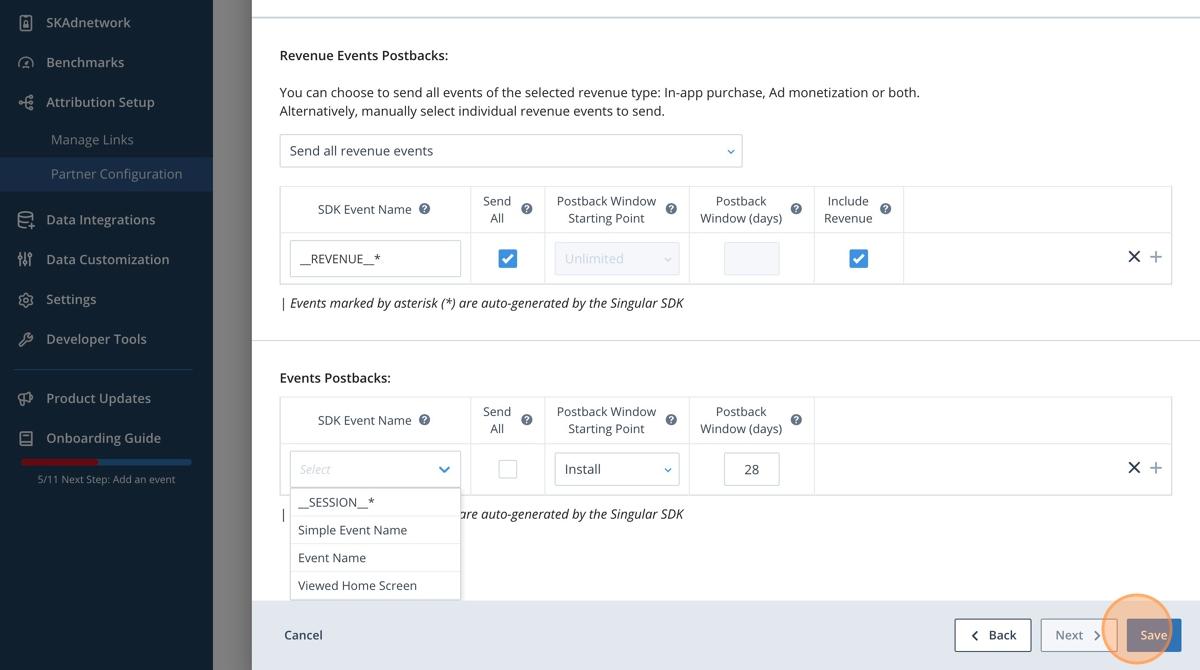
Task: Choose Viewed Home Screen from event list
Action: click(357, 586)
